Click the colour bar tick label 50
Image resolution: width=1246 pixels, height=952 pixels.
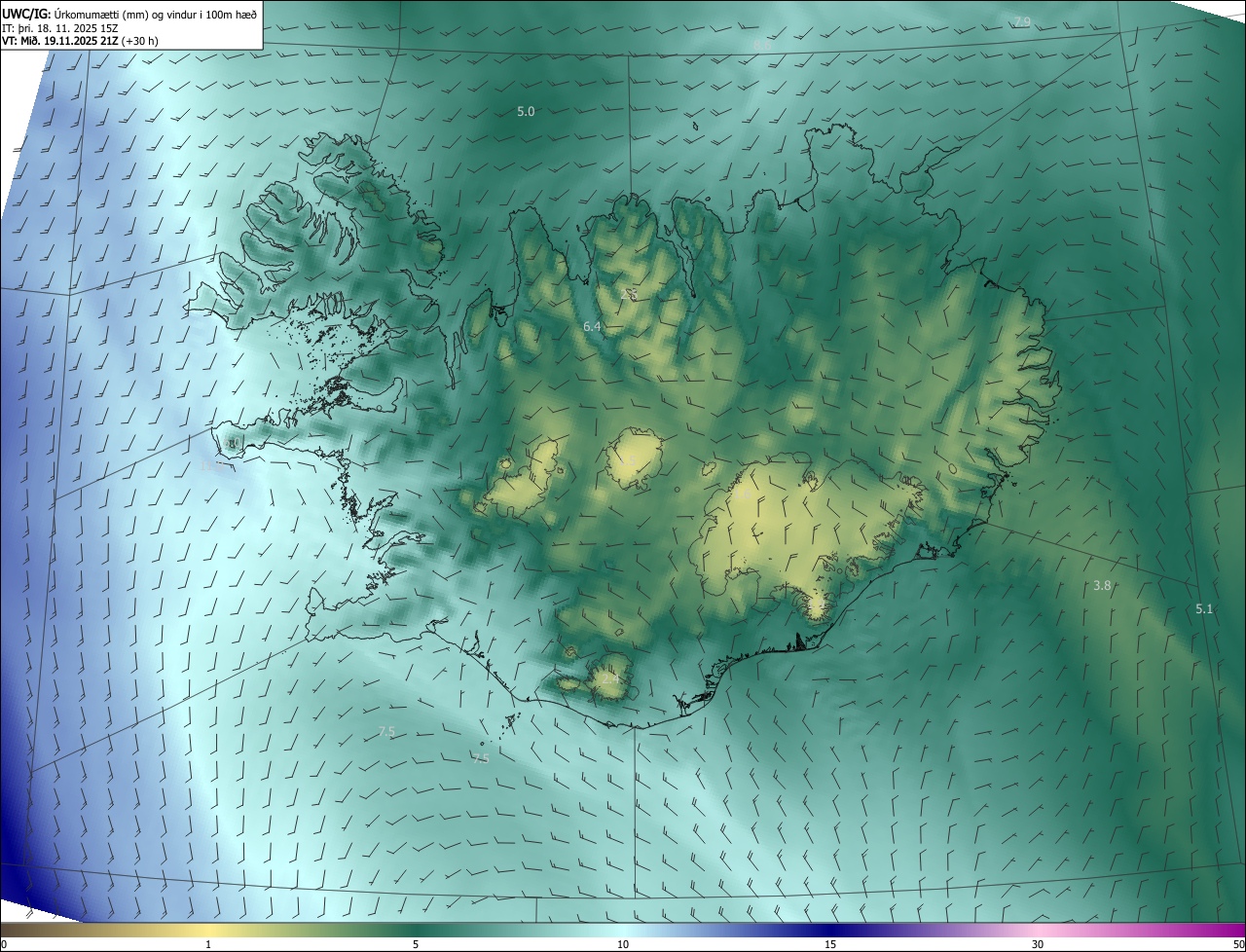click(x=1238, y=945)
